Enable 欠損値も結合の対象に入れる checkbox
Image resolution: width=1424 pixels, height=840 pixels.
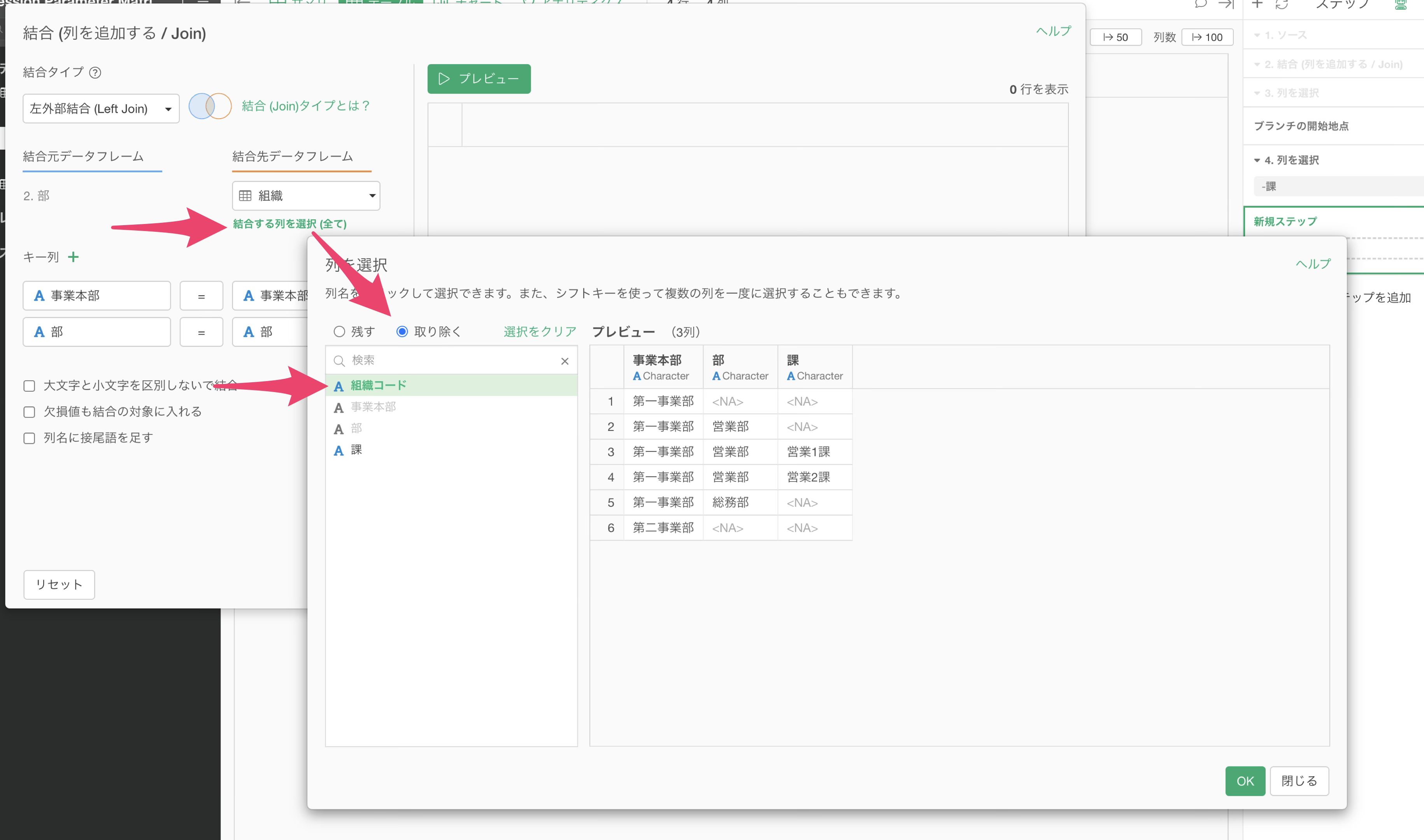pos(30,412)
